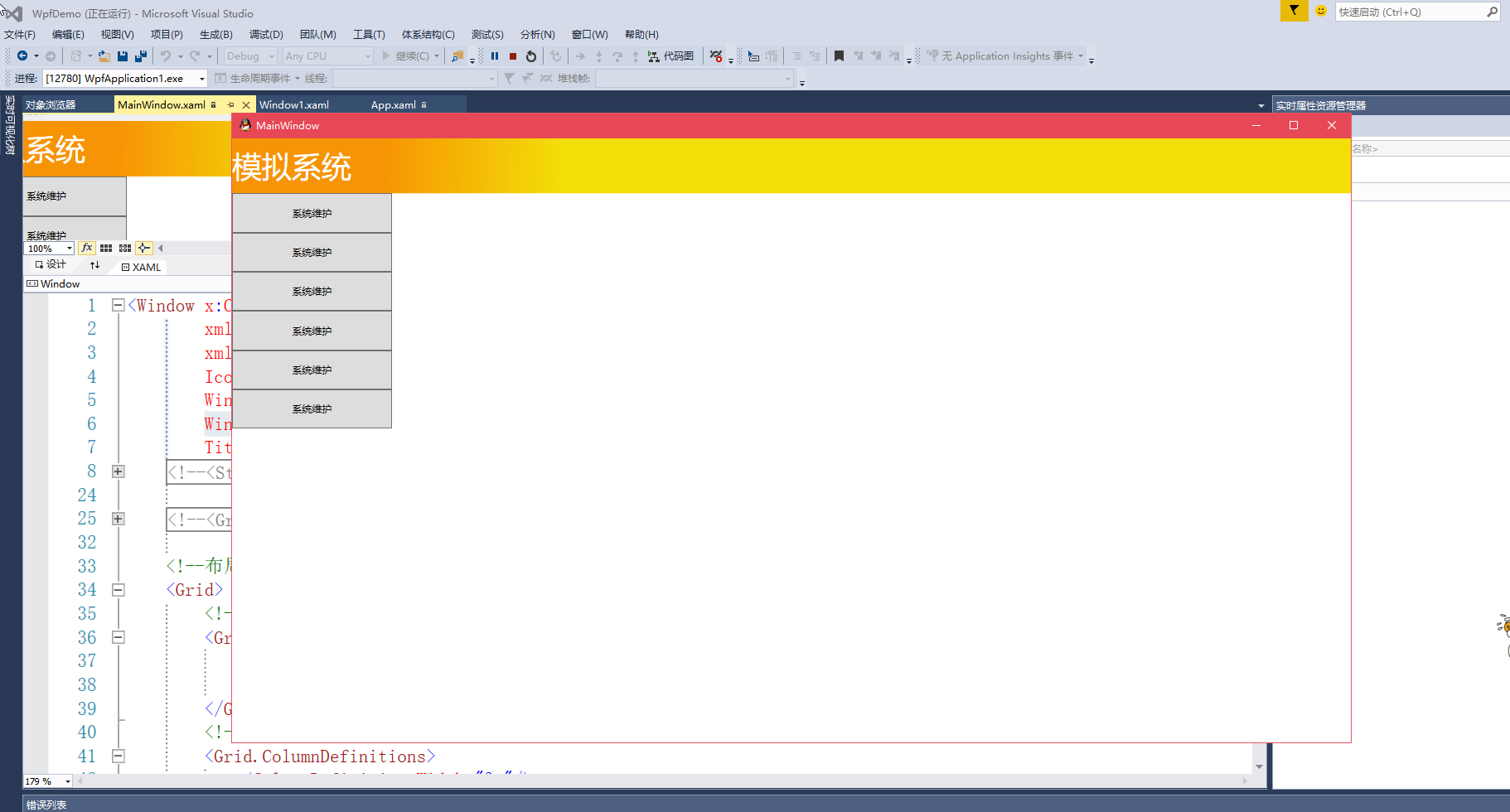Click the fx project code toggle icon
Viewport: 1510px width, 812px height.
[x=86, y=248]
